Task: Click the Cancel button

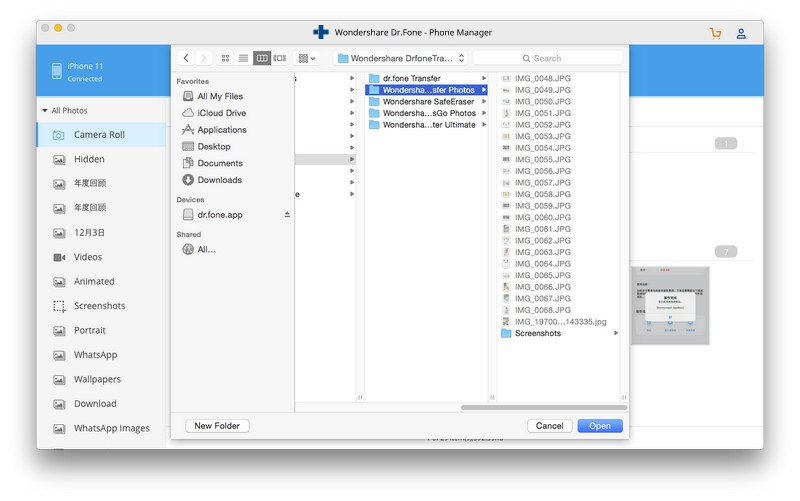Action: point(549,426)
